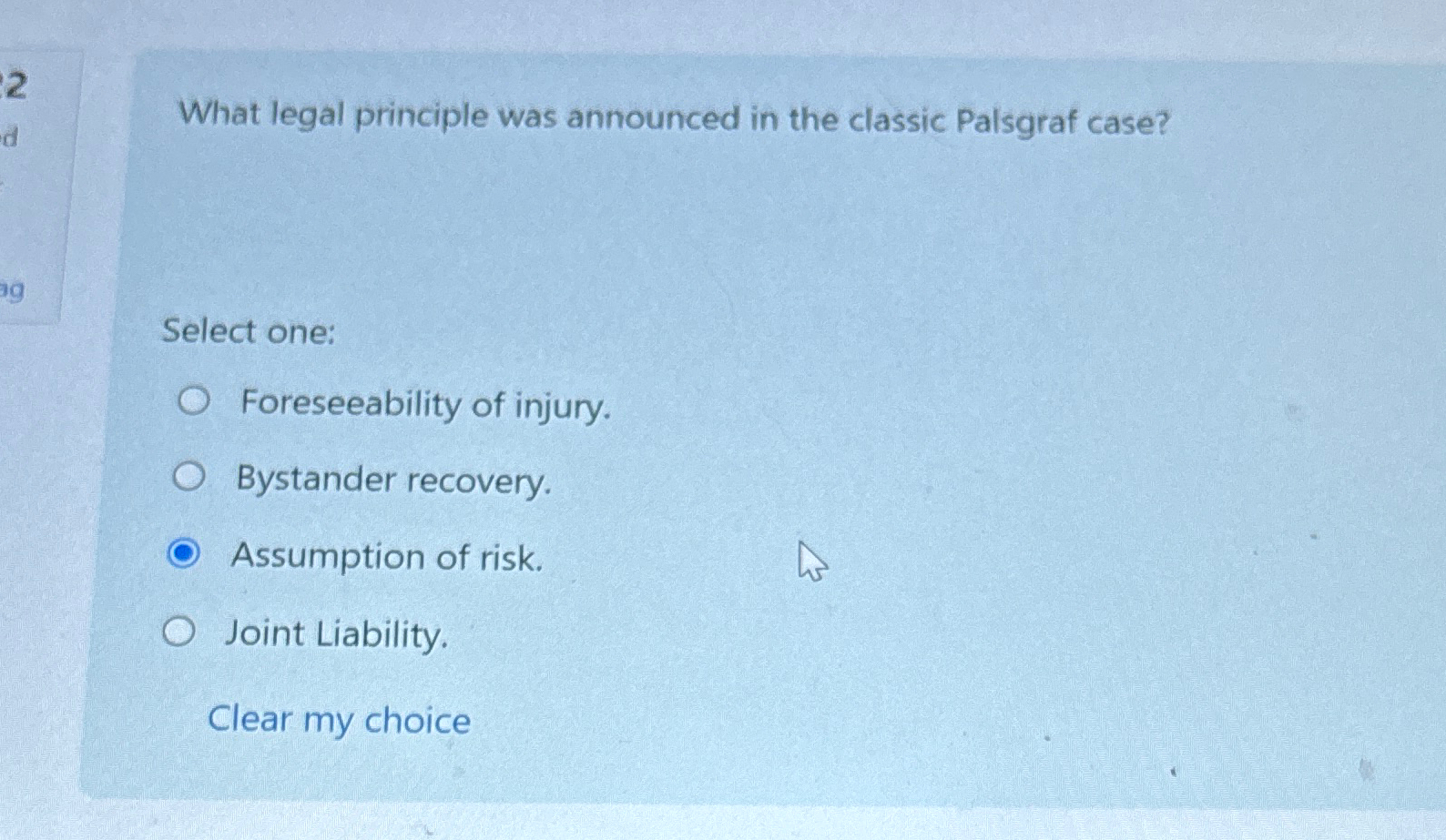Click the Joint Liability answer label
1446x840 pixels.
pos(336,634)
